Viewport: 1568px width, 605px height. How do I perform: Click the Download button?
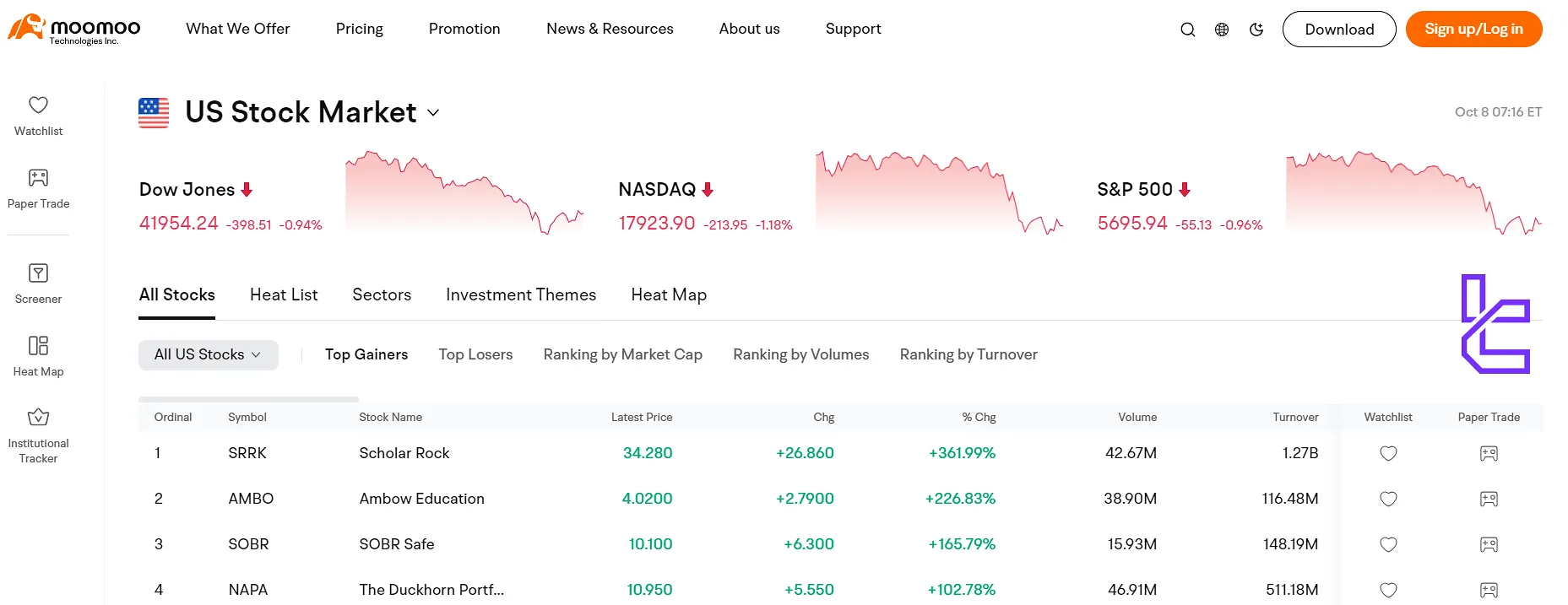(1339, 30)
